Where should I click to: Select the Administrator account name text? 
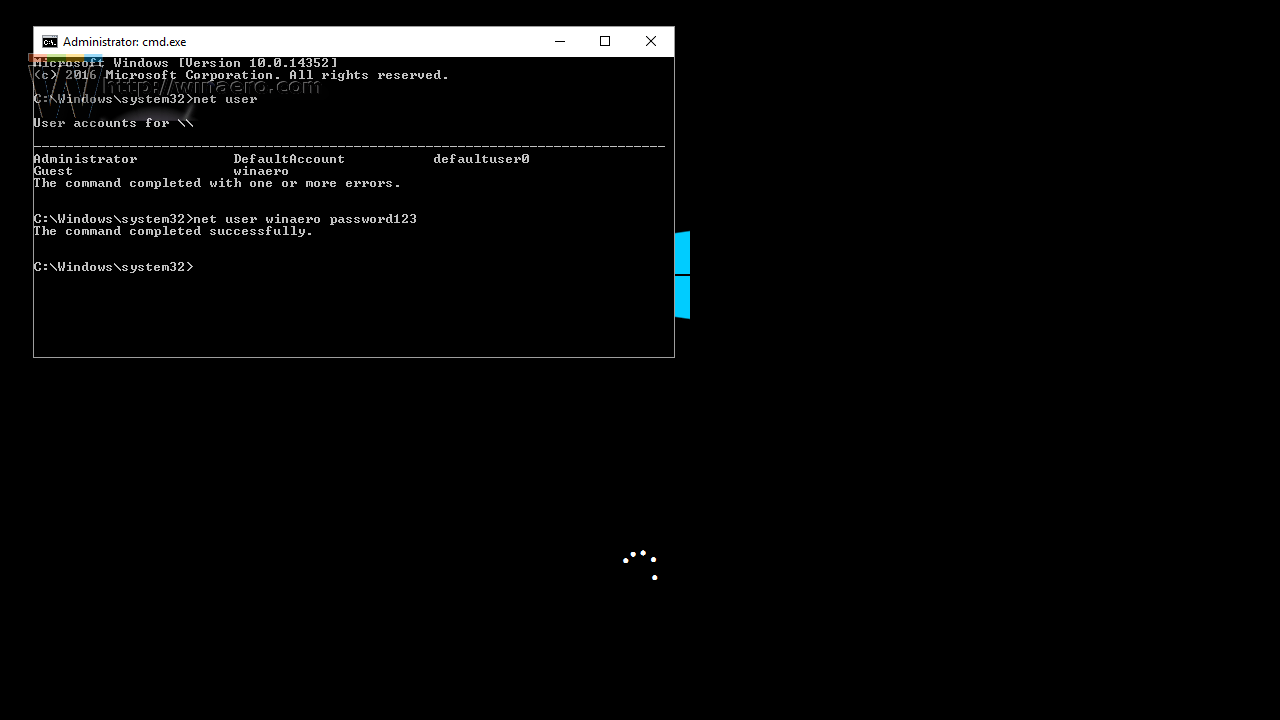tap(85, 158)
